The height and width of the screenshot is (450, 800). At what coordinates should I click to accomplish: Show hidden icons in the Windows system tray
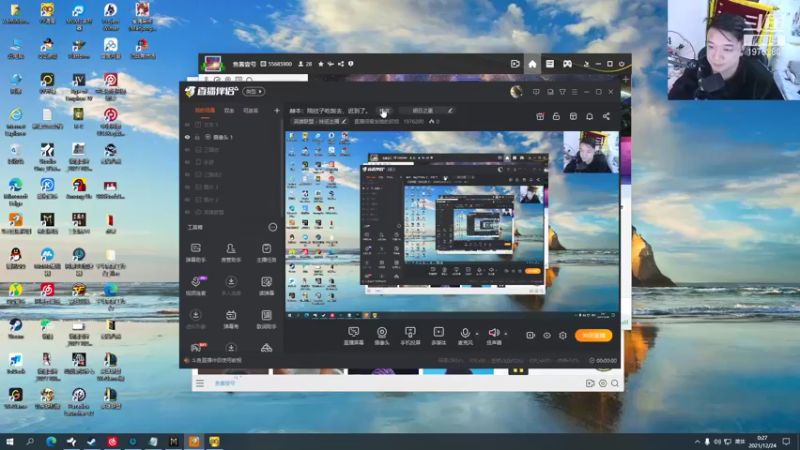coord(697,442)
